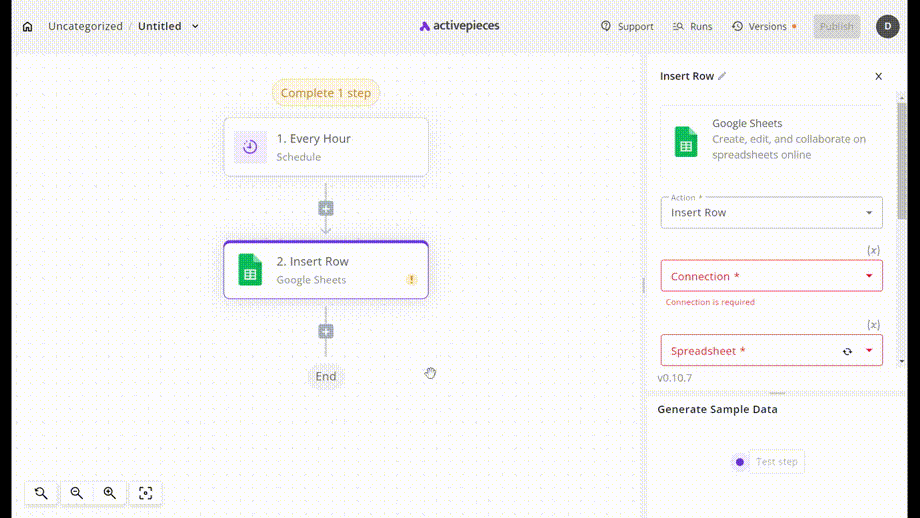Click the activepieces logo
The image size is (920, 518).
coord(459,26)
